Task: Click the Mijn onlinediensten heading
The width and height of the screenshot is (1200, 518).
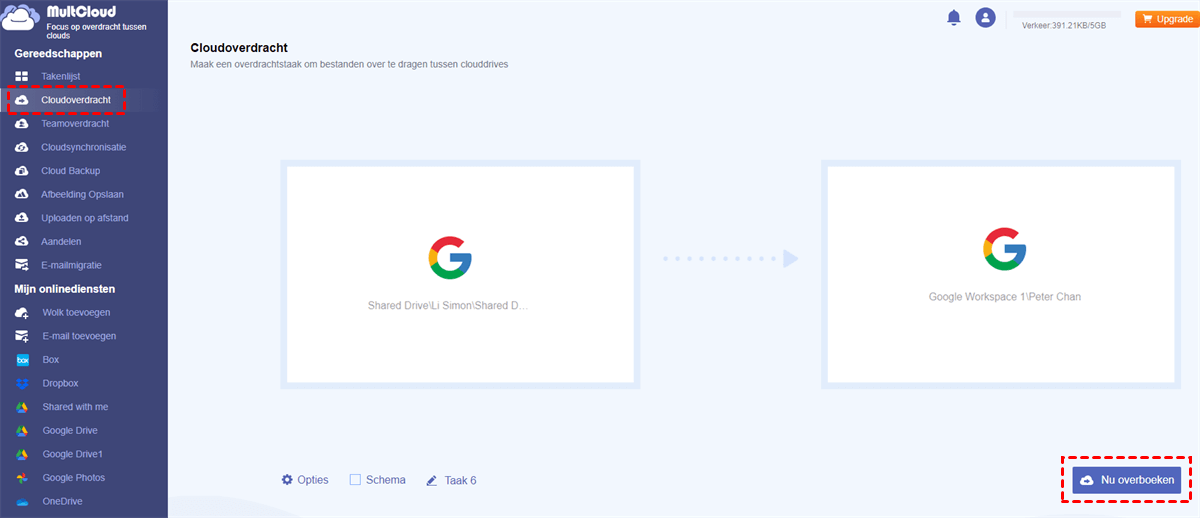Action: click(x=65, y=289)
